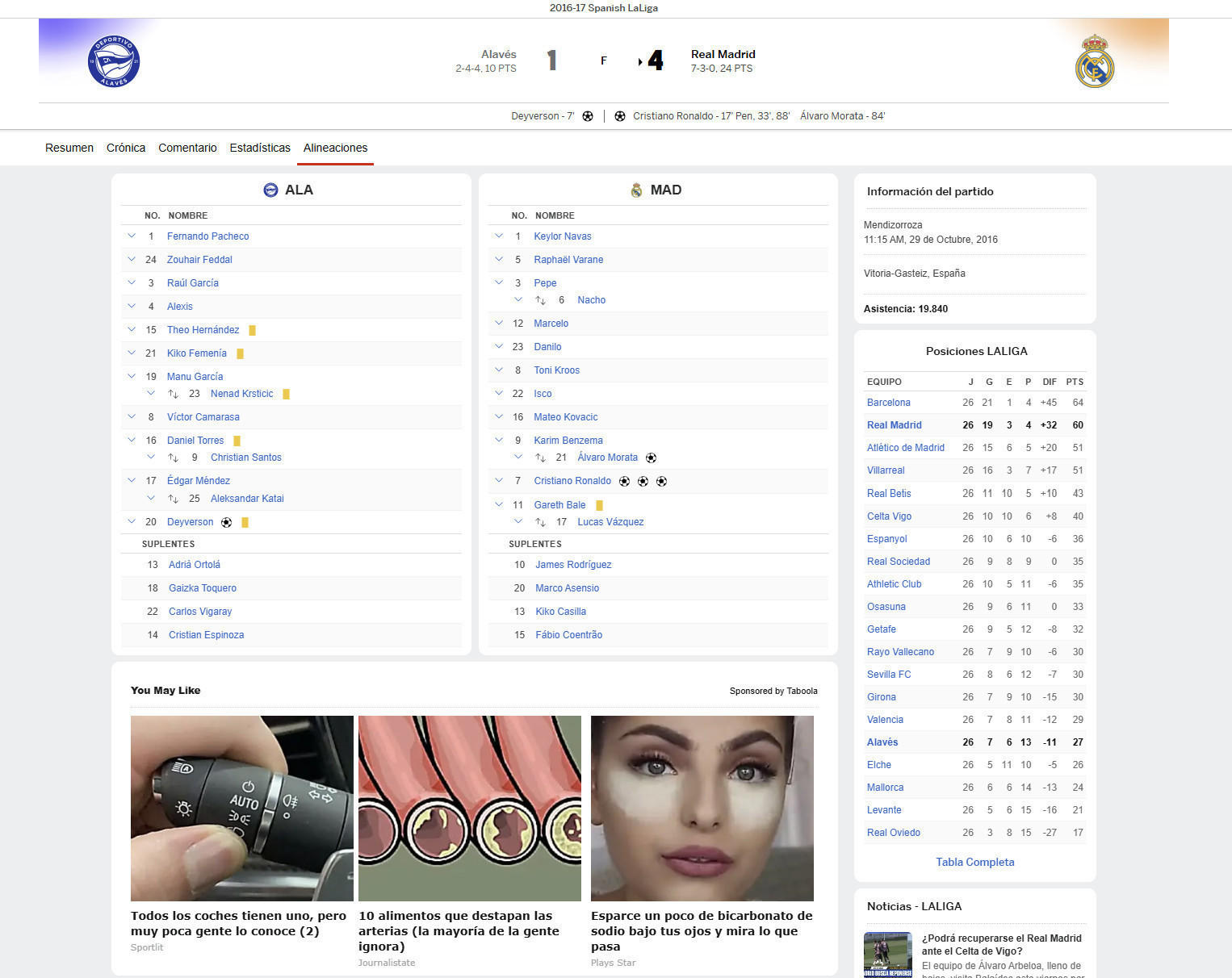Click the small Alavés badge beside ALA heading
The height and width of the screenshot is (978, 1232).
pos(271,190)
